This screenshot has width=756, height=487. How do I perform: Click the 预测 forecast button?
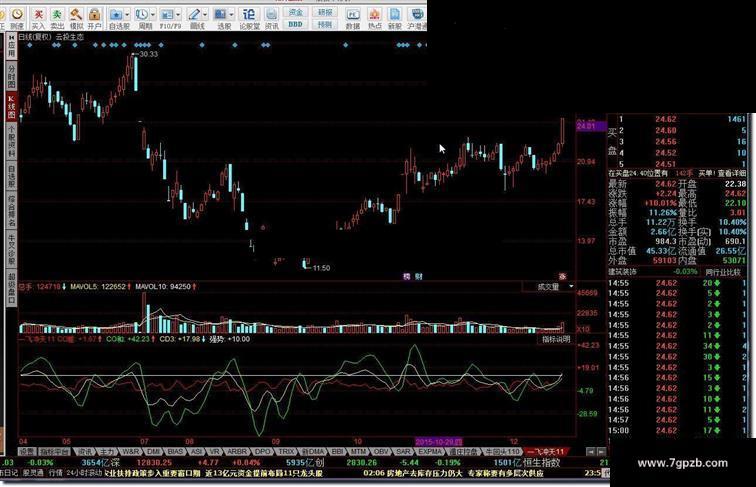point(325,24)
